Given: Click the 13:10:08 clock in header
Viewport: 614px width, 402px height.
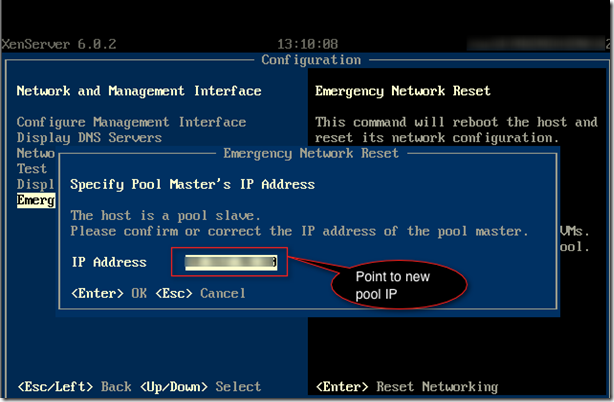Looking at the screenshot, I should pos(307,44).
